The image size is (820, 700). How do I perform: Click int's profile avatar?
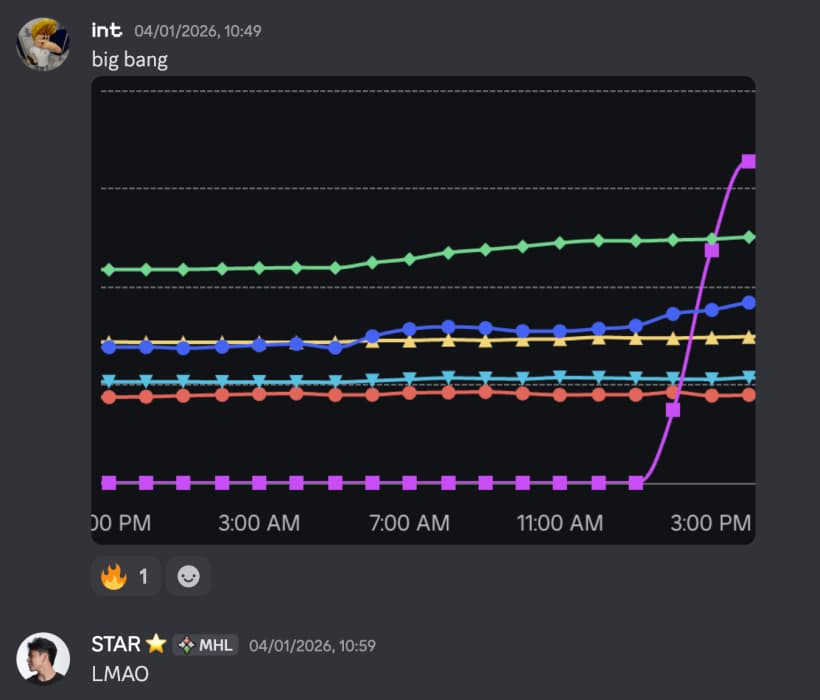tap(43, 43)
